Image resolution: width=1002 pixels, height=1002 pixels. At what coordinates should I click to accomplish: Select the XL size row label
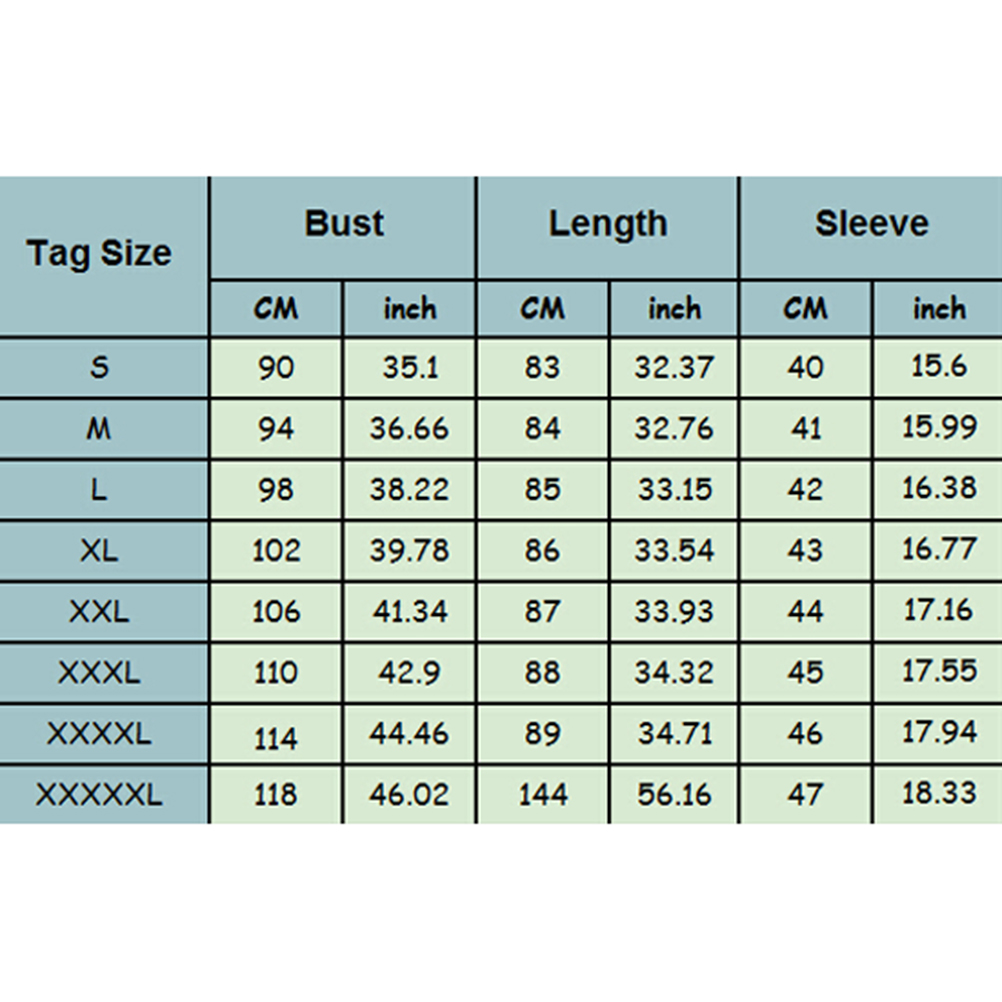tap(99, 550)
